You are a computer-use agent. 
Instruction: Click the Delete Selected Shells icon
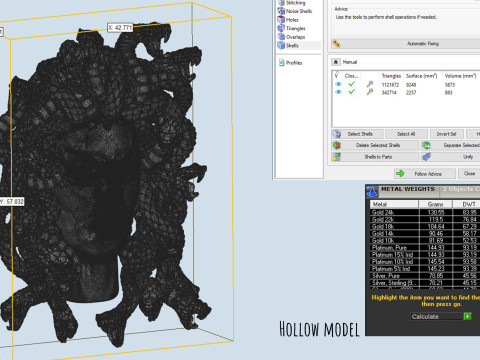pyautogui.click(x=337, y=145)
